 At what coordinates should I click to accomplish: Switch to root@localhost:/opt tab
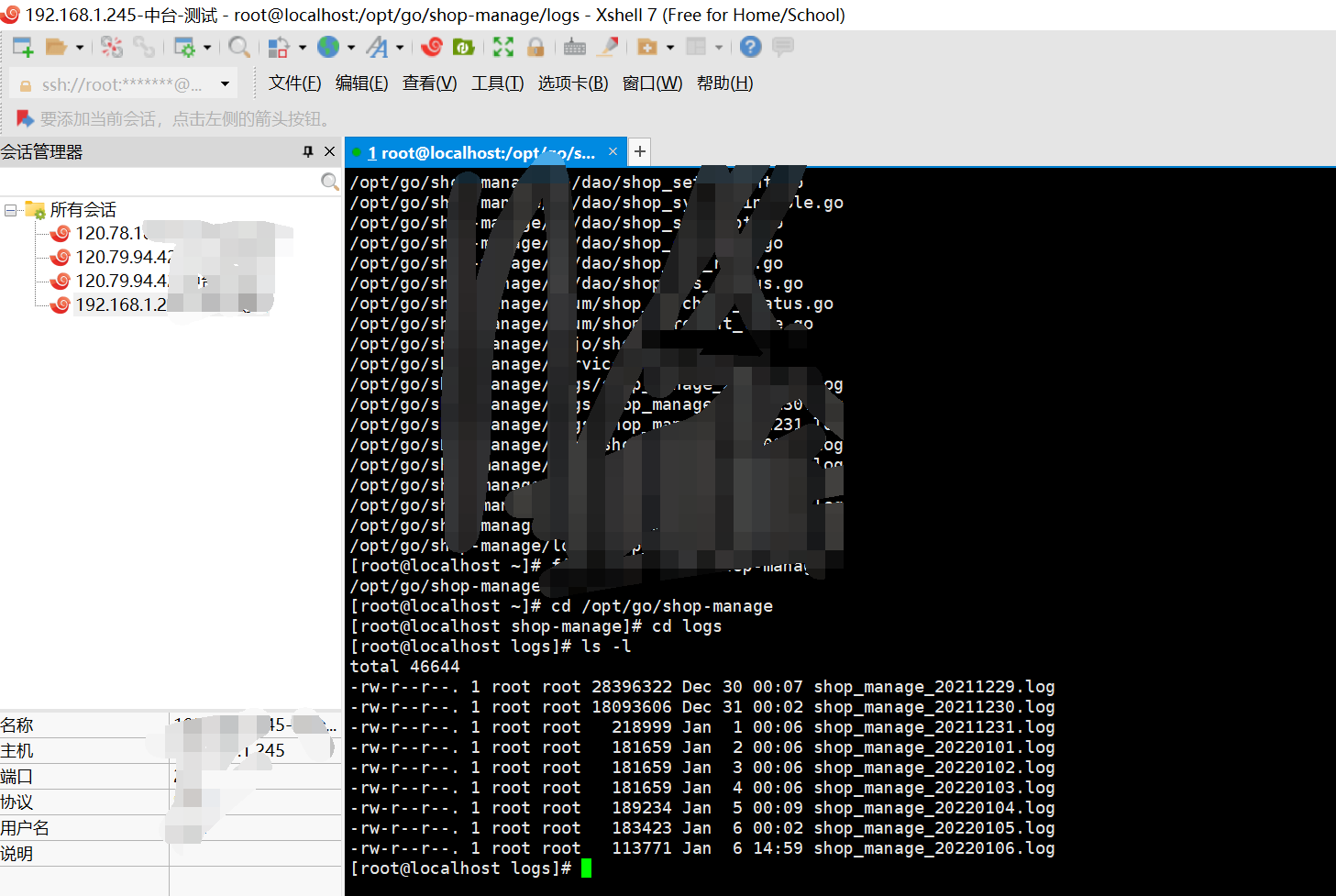pyautogui.click(x=480, y=153)
